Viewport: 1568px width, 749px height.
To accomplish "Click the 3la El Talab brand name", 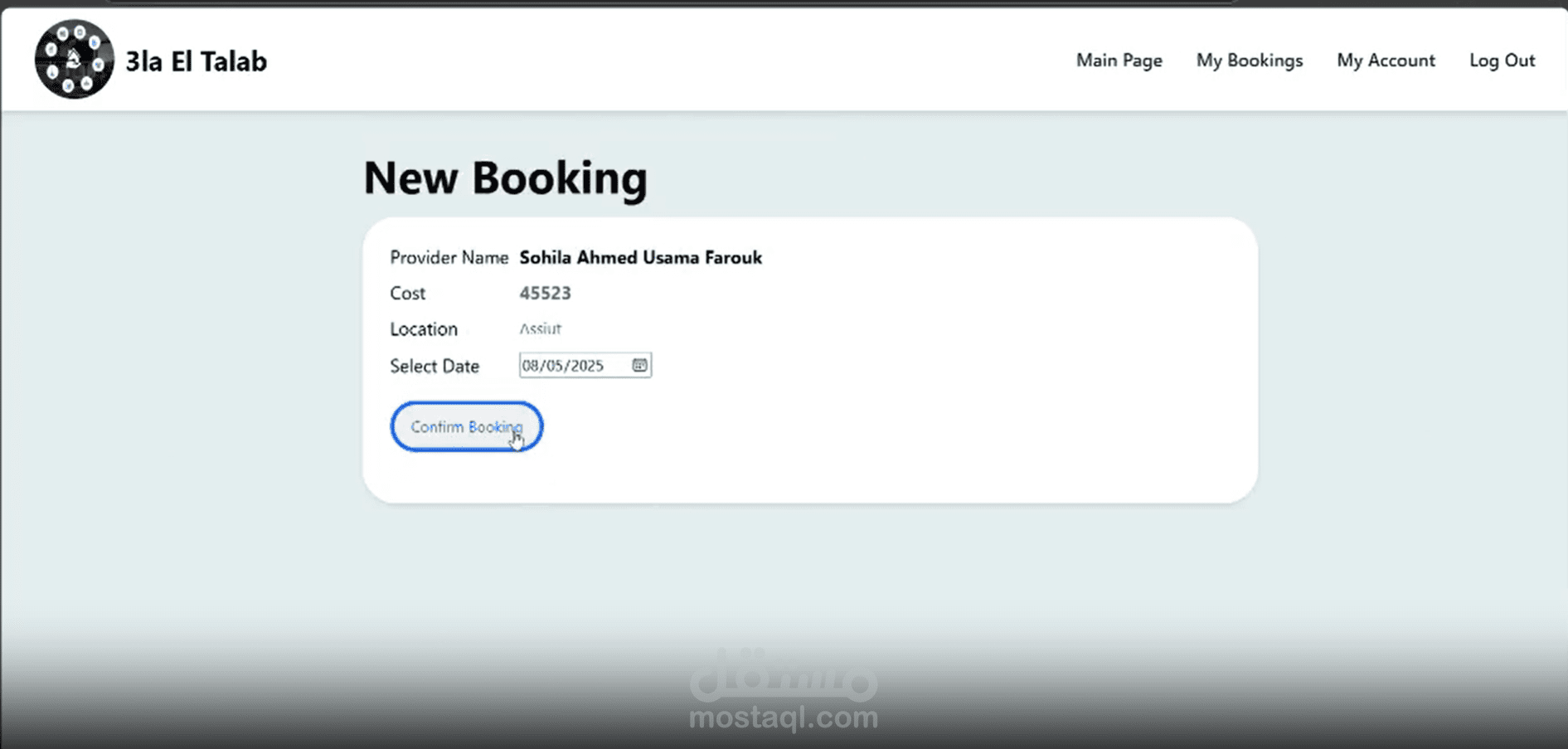I will pyautogui.click(x=196, y=61).
